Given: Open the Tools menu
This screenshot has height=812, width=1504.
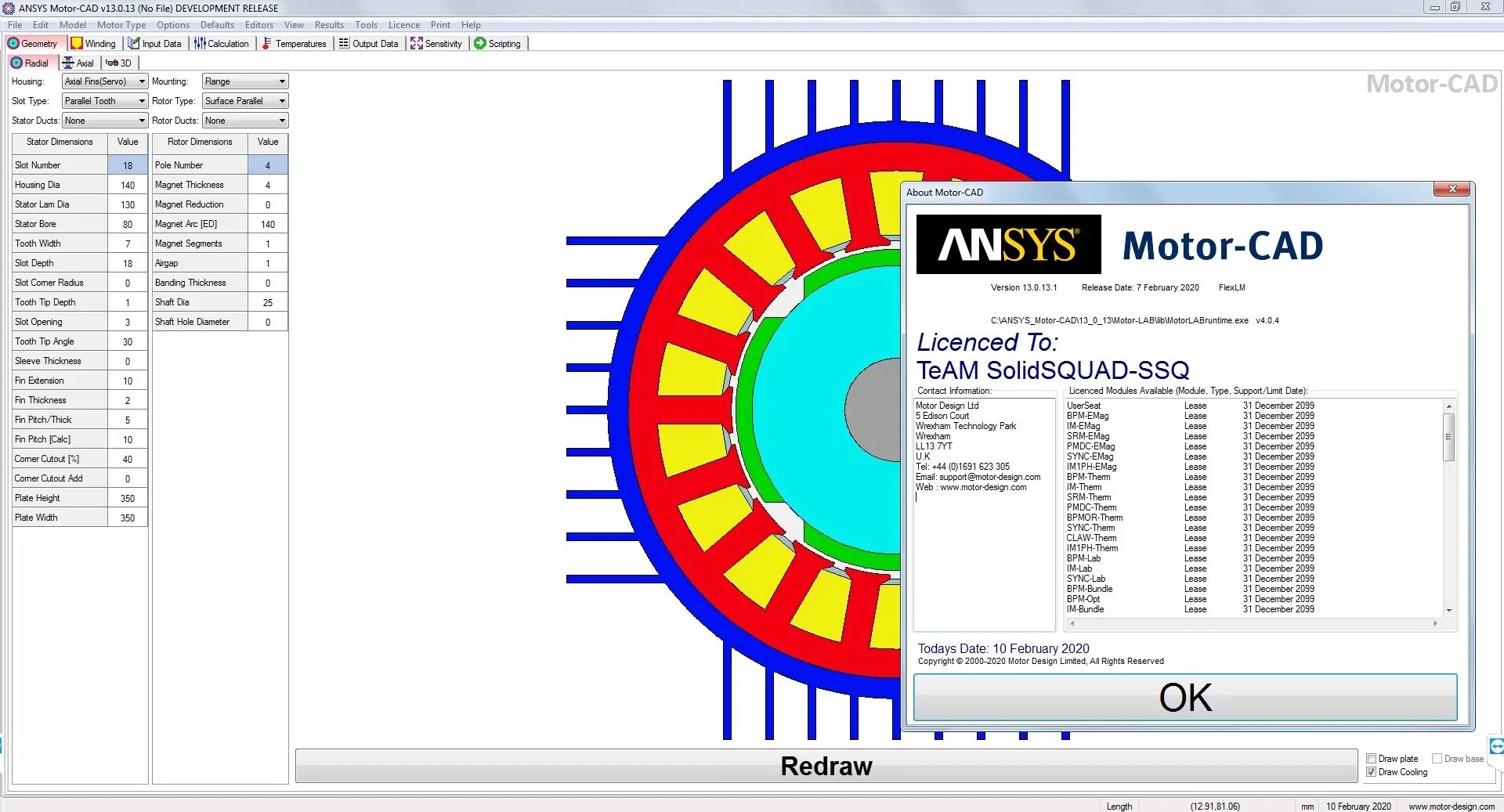Looking at the screenshot, I should pyautogui.click(x=366, y=25).
